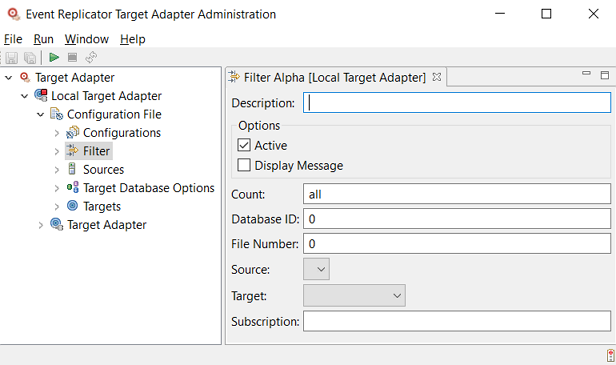This screenshot has height=365, width=616.
Task: Minimize the application window
Action: 500,14
